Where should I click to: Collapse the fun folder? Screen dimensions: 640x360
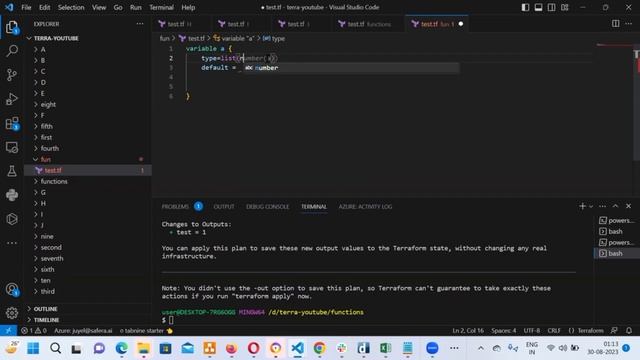tap(45, 159)
